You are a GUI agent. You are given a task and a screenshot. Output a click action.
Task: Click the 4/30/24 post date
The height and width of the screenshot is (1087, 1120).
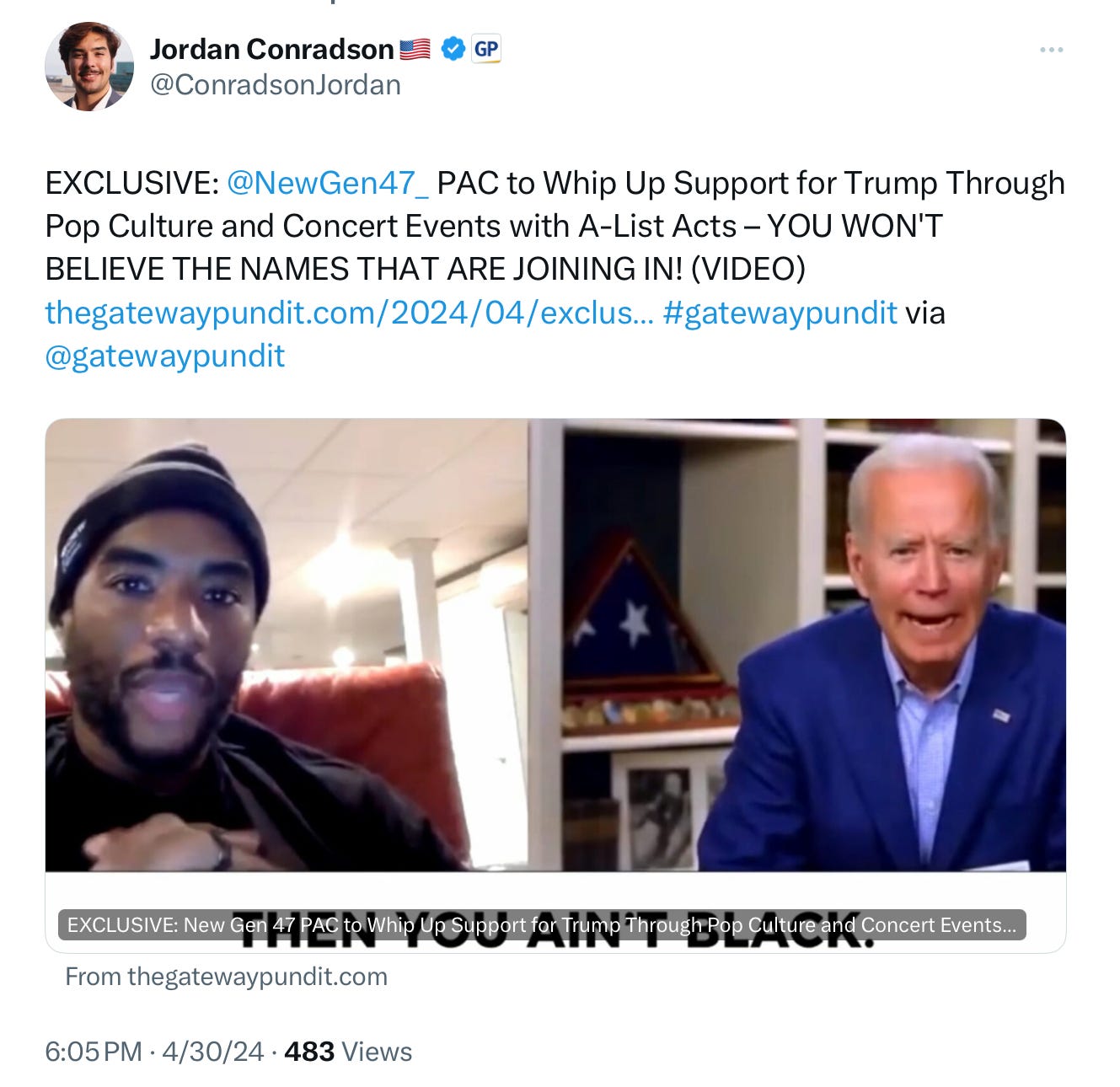click(213, 1052)
